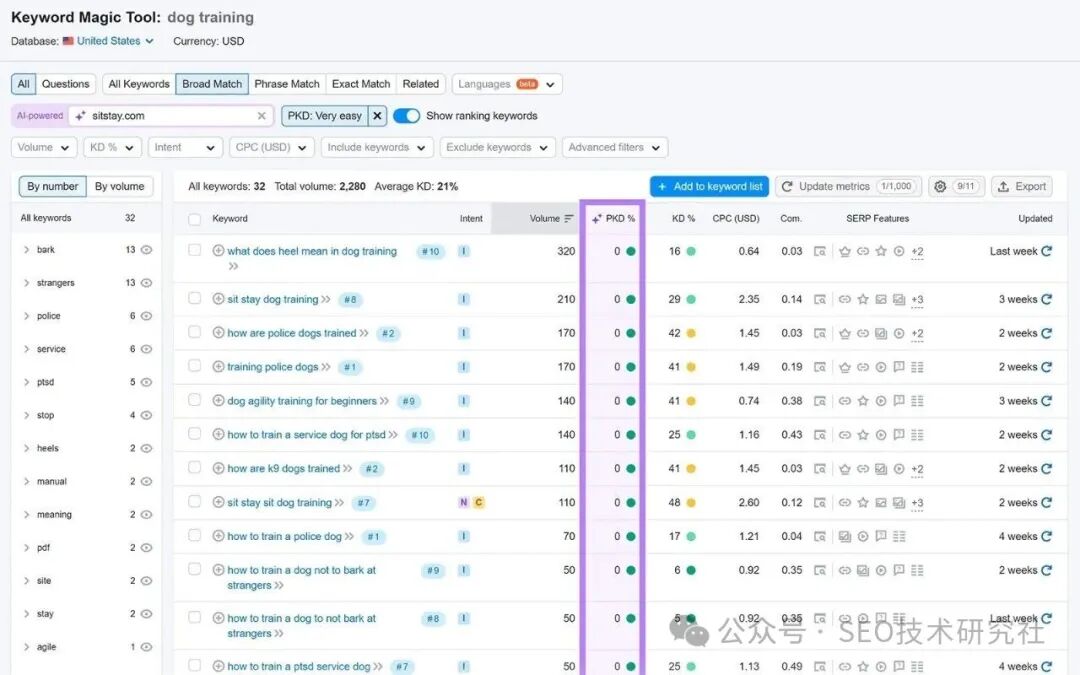Toggle 'Show ranking keywords' switch
This screenshot has height=675, width=1080.
pos(406,116)
